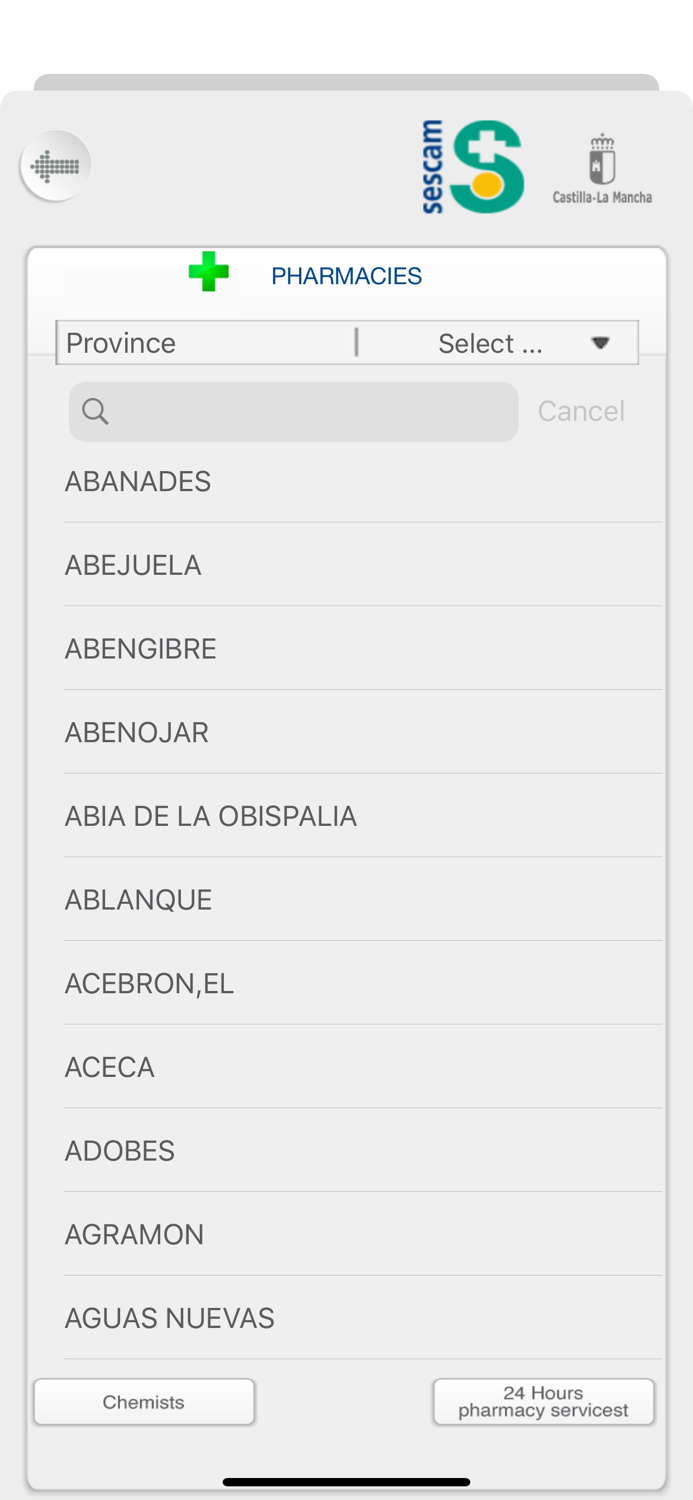
Task: Click the Province field label
Action: (x=120, y=342)
